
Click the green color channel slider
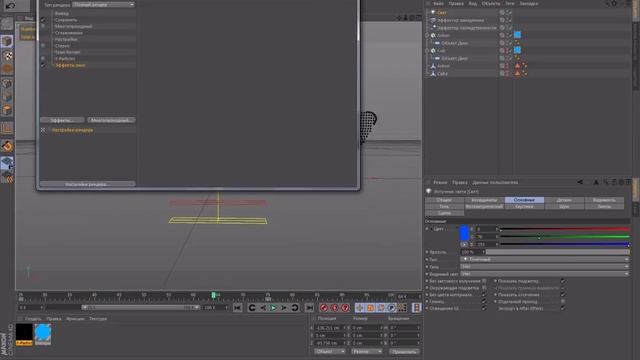coord(565,237)
